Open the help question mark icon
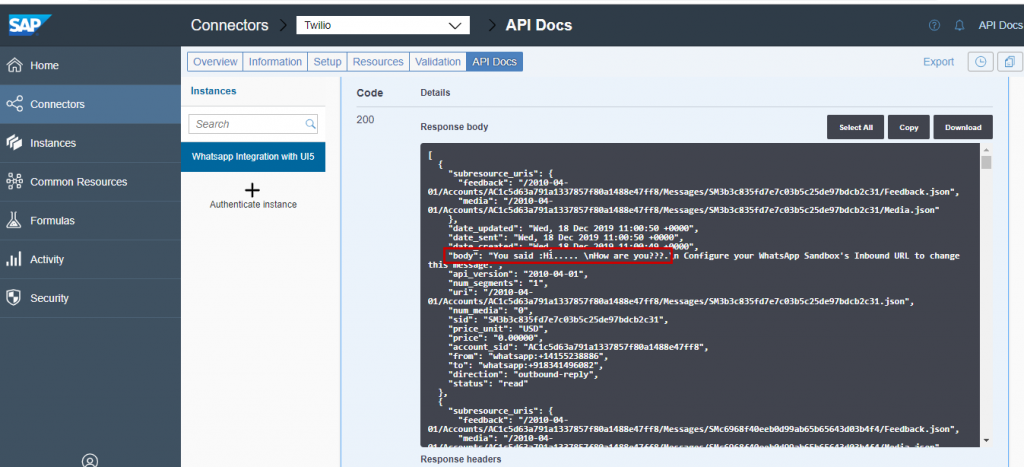The height and width of the screenshot is (467, 1024). pos(934,25)
